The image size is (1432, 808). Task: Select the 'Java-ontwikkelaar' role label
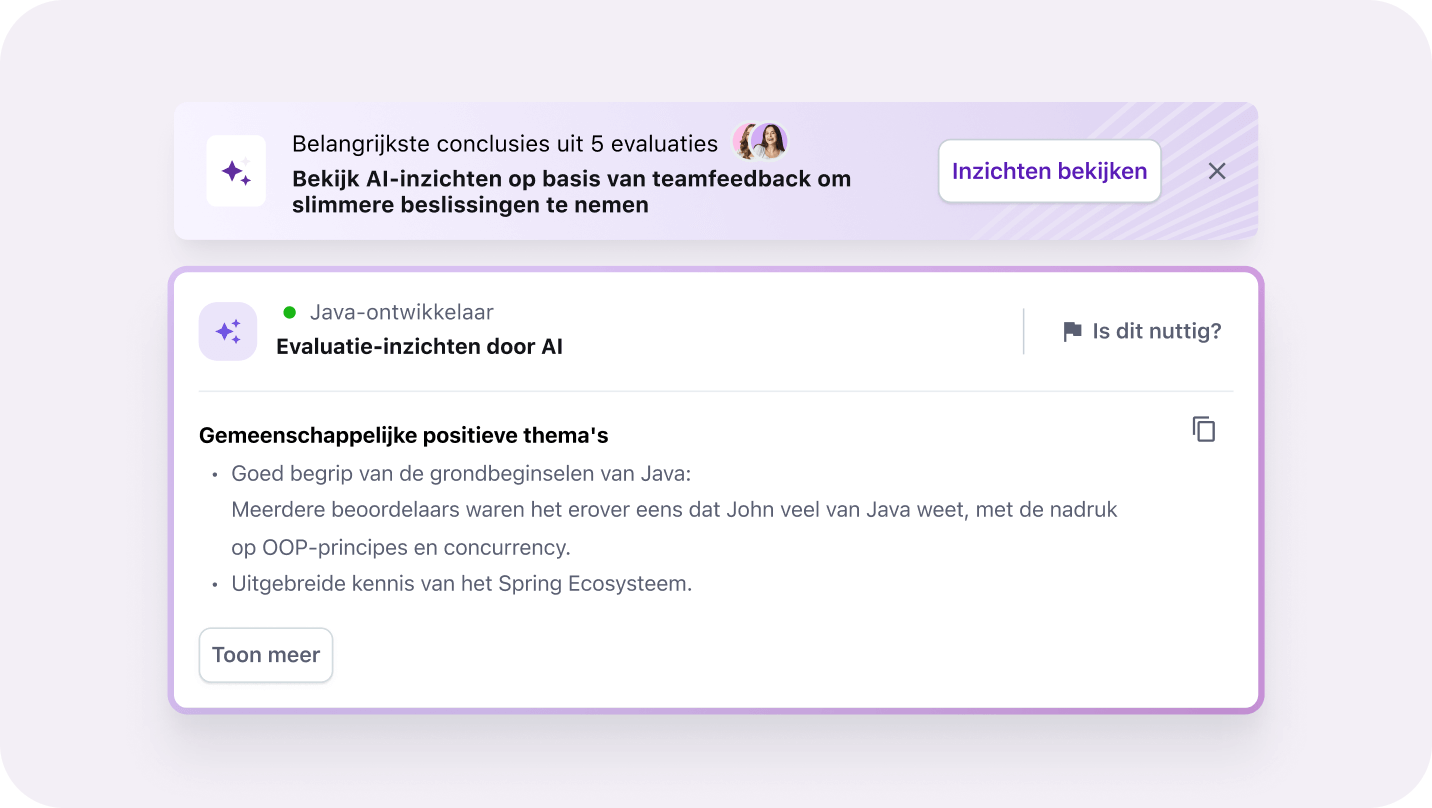403,311
